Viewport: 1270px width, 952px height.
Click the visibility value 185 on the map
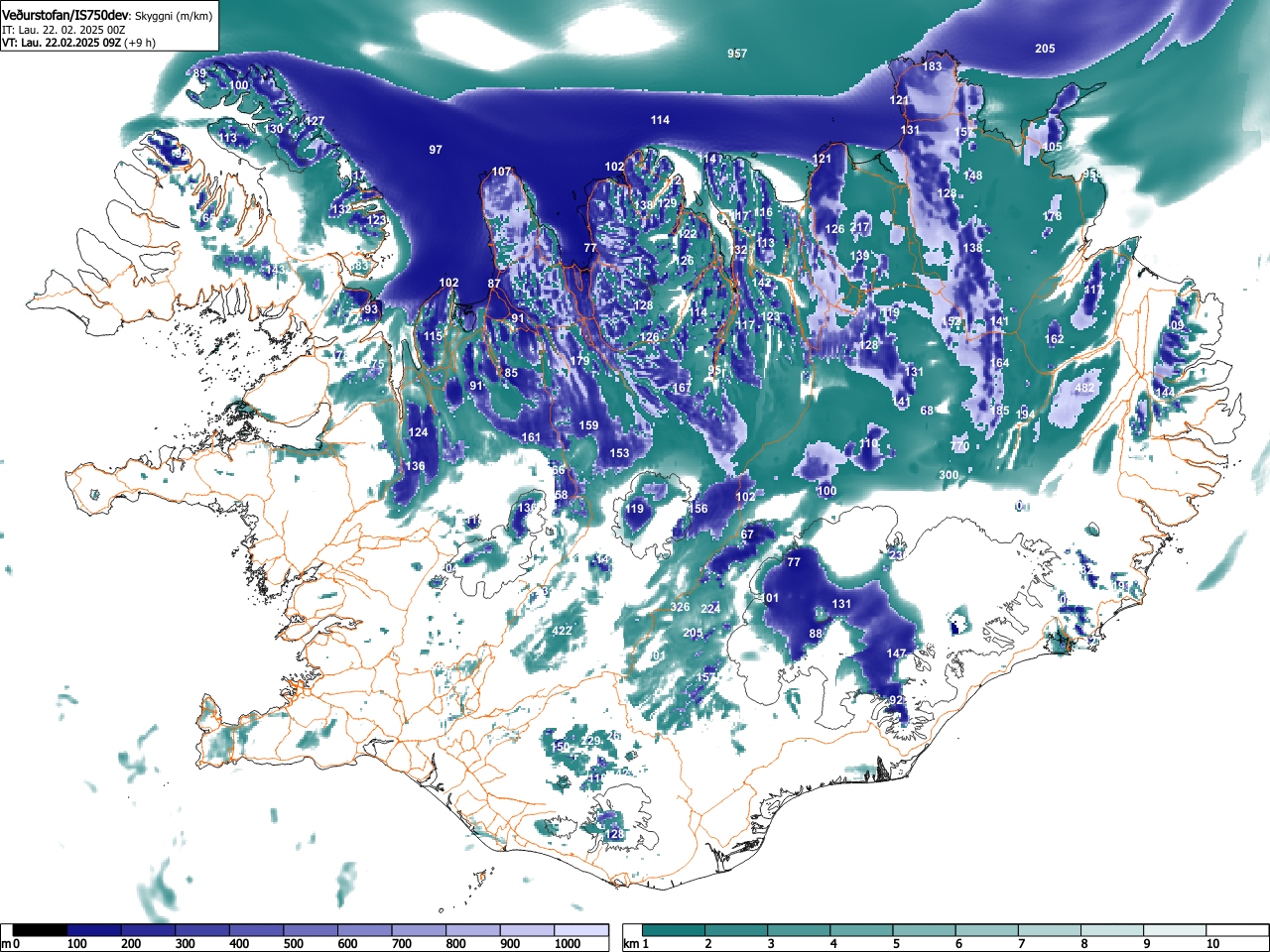click(x=999, y=411)
